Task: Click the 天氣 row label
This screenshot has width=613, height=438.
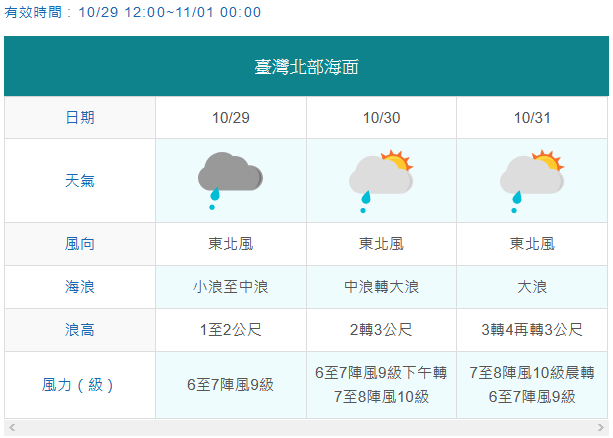Action: (x=80, y=181)
